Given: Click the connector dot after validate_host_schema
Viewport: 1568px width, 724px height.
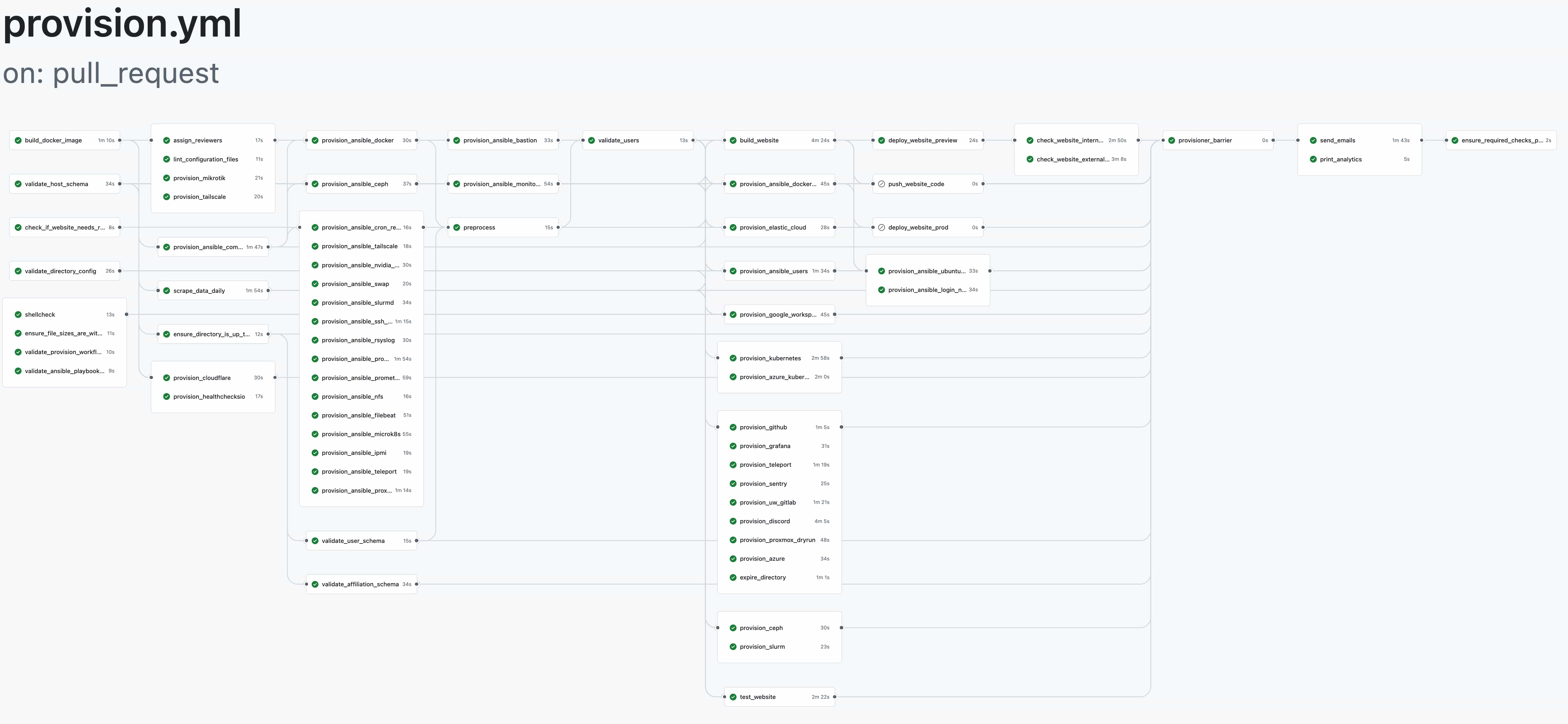Looking at the screenshot, I should [119, 183].
